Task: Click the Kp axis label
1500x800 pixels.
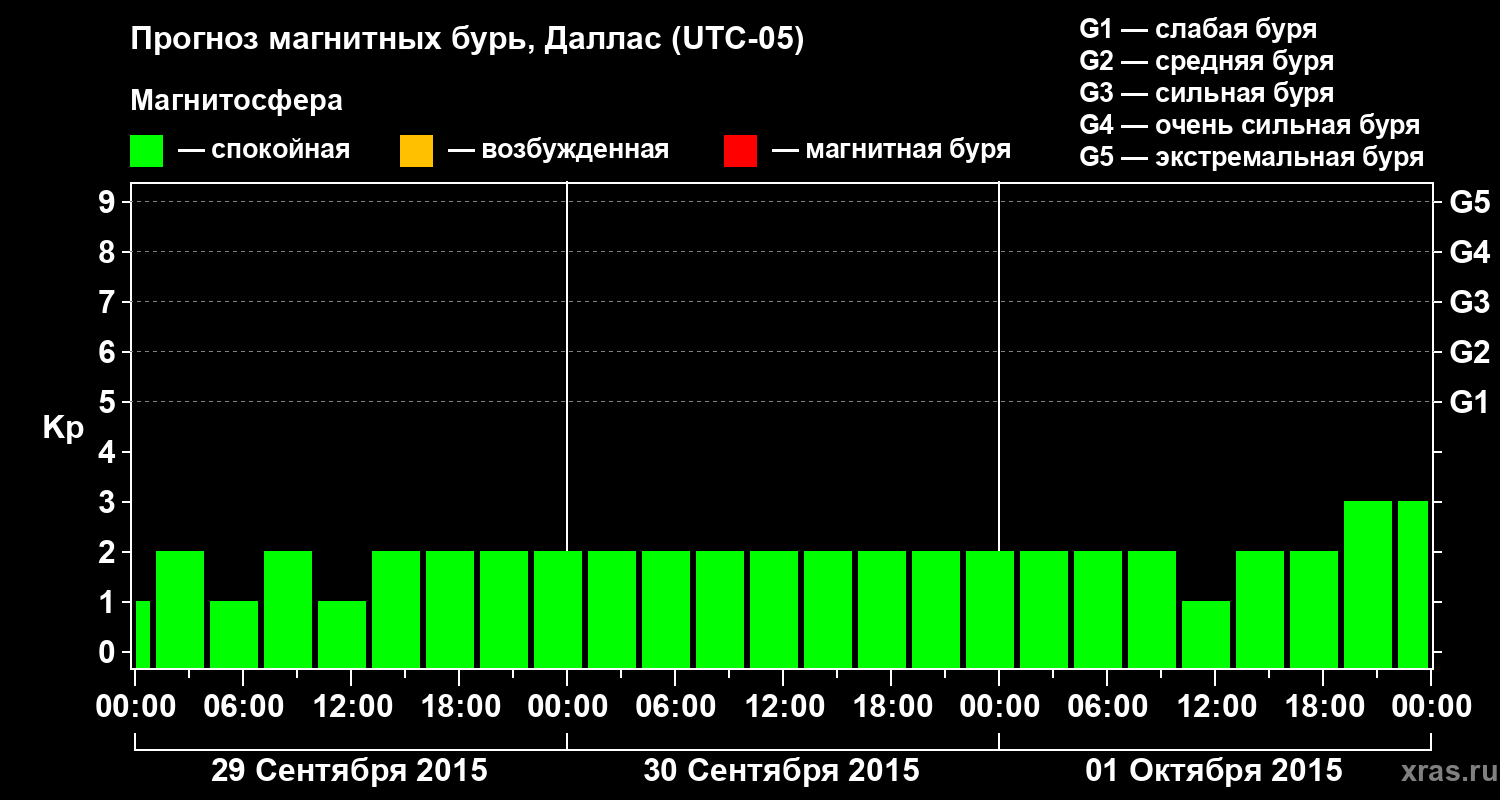Action: (x=63, y=429)
